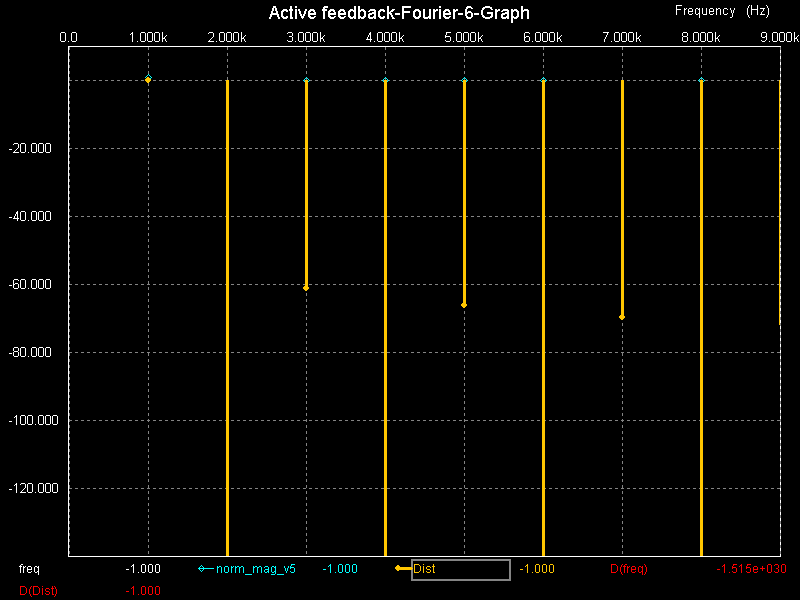Click the data point at 1.000k
800x600 pixels.
[148, 79]
